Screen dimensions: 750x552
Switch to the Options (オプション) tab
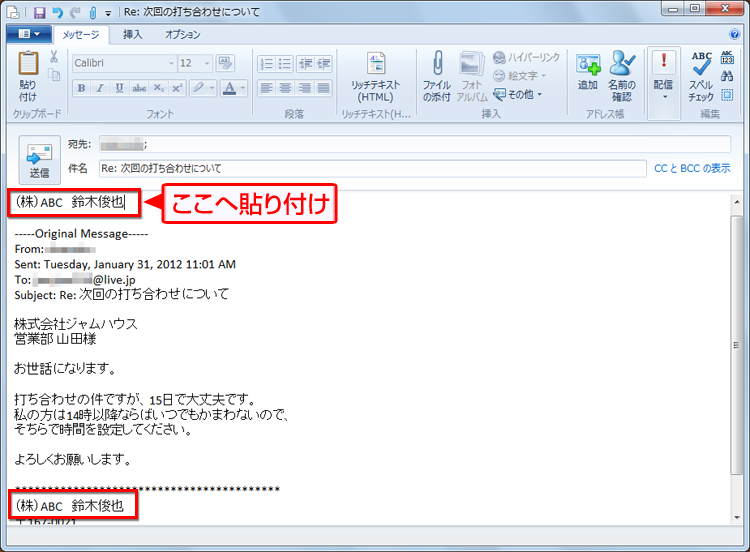pyautogui.click(x=183, y=34)
